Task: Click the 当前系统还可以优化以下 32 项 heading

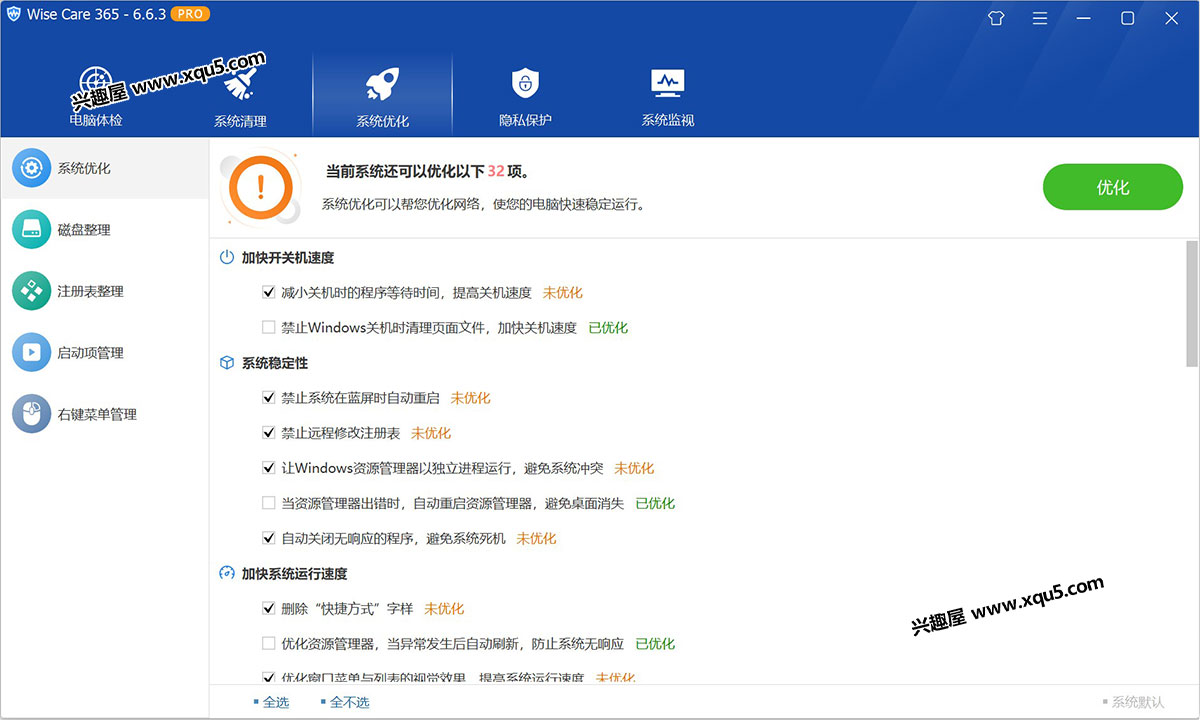Action: click(428, 171)
